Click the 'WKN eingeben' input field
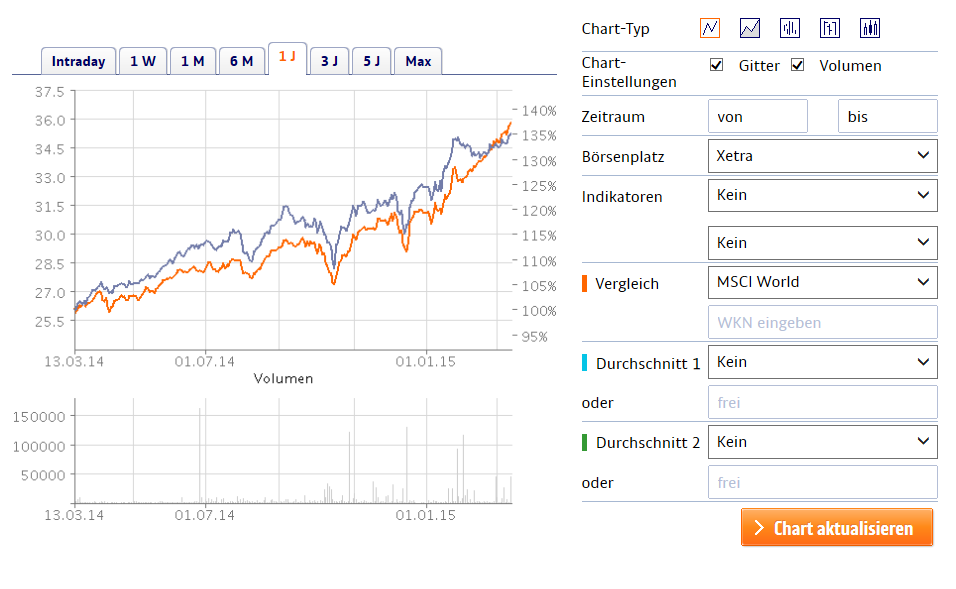 pyautogui.click(x=822, y=323)
